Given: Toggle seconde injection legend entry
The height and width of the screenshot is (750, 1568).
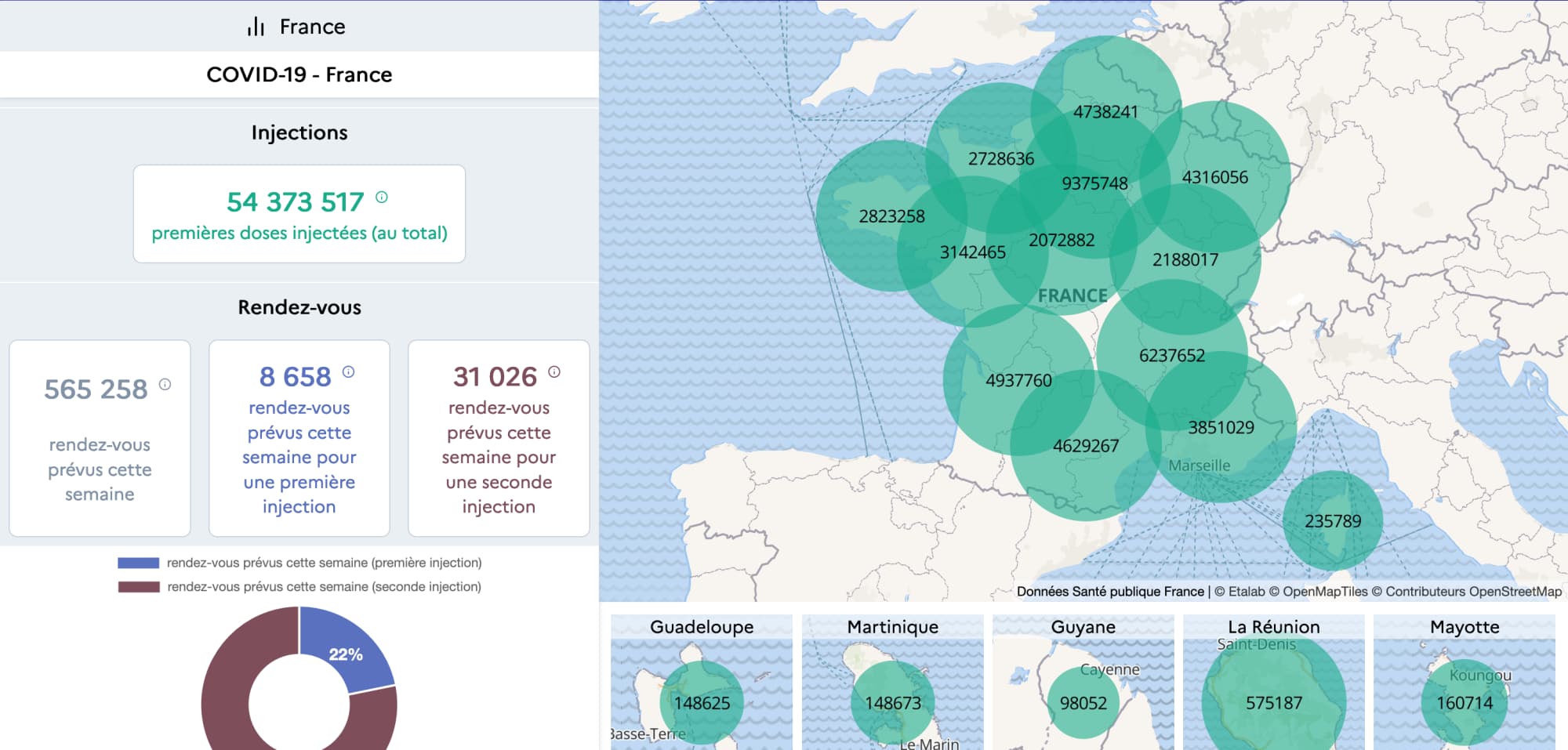Looking at the screenshot, I should tap(324, 587).
